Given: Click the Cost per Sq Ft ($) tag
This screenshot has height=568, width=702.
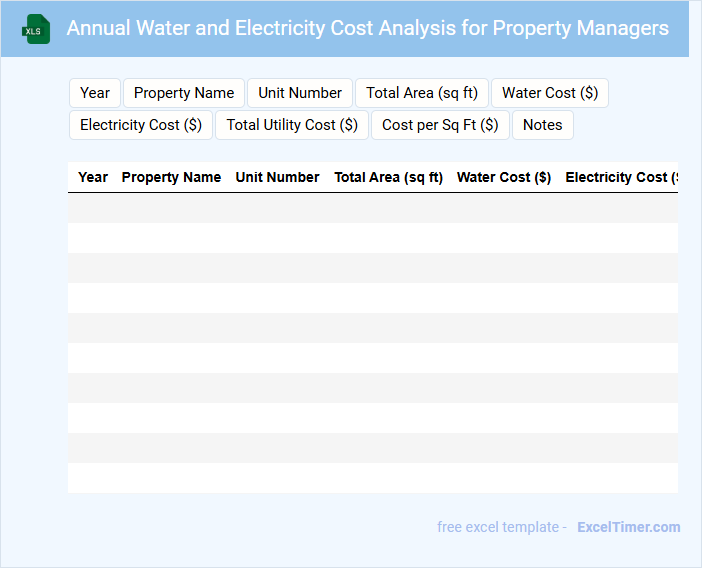Looking at the screenshot, I should click(x=440, y=125).
